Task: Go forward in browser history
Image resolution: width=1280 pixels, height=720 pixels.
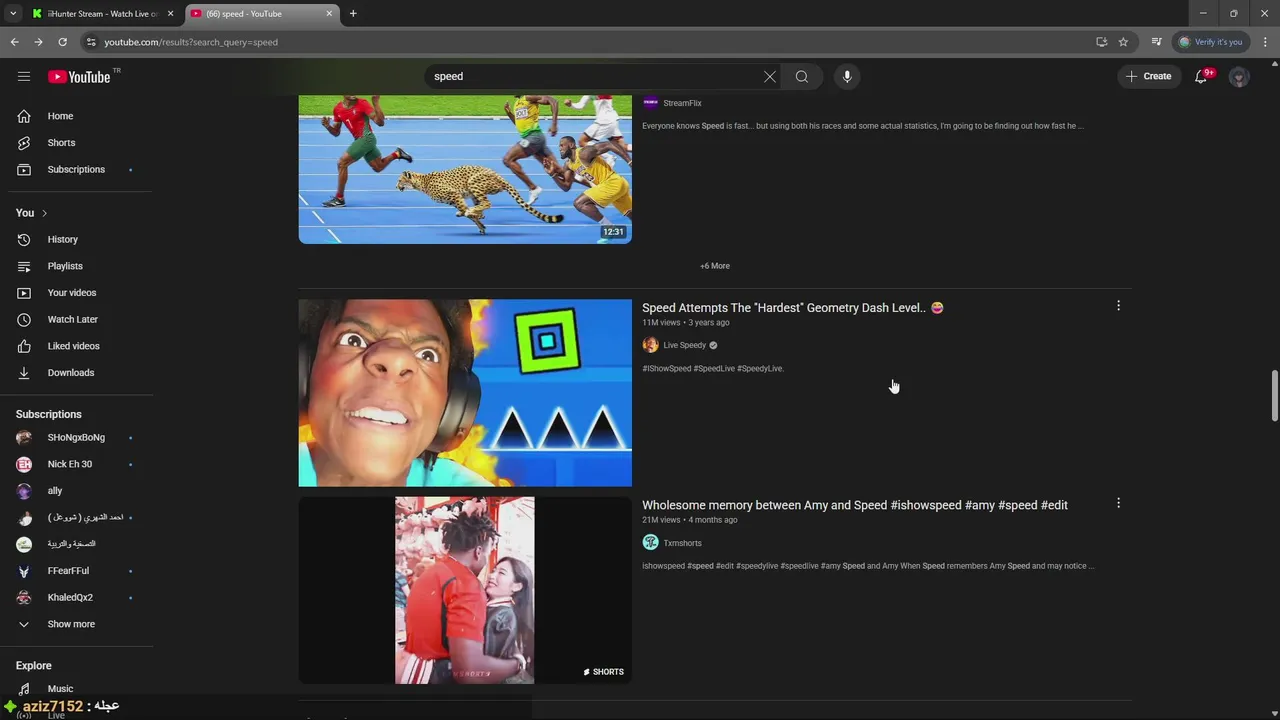Action: (38, 42)
